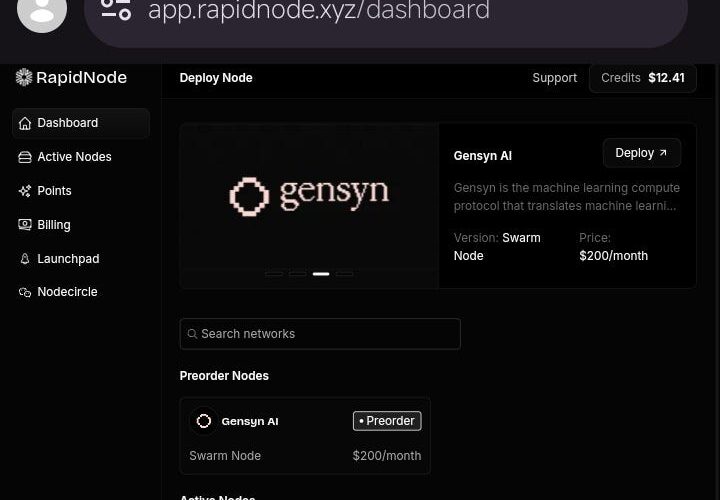Click '$200/month' price in preorder card

point(387,456)
